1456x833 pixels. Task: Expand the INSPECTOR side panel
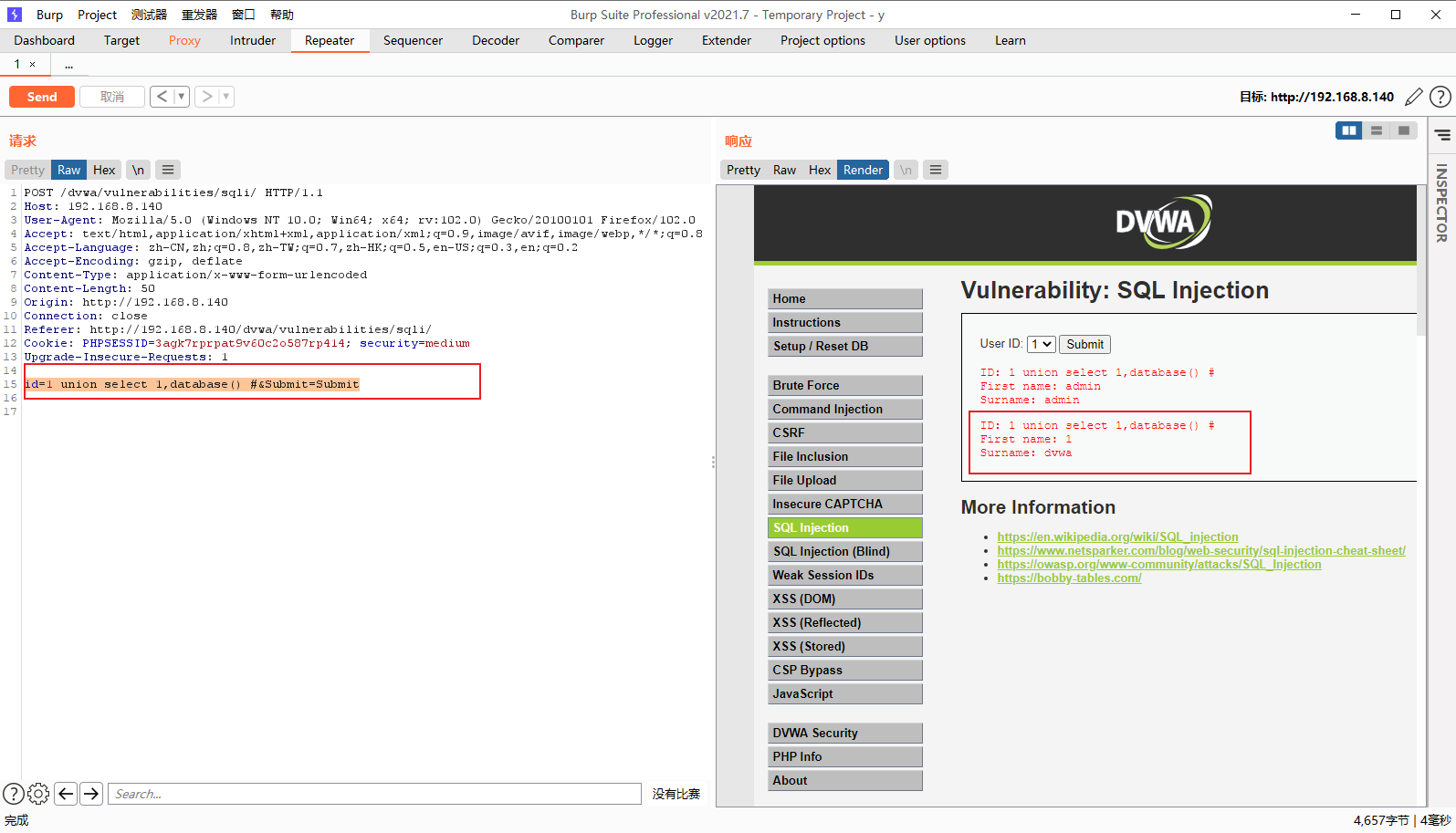(1442, 203)
